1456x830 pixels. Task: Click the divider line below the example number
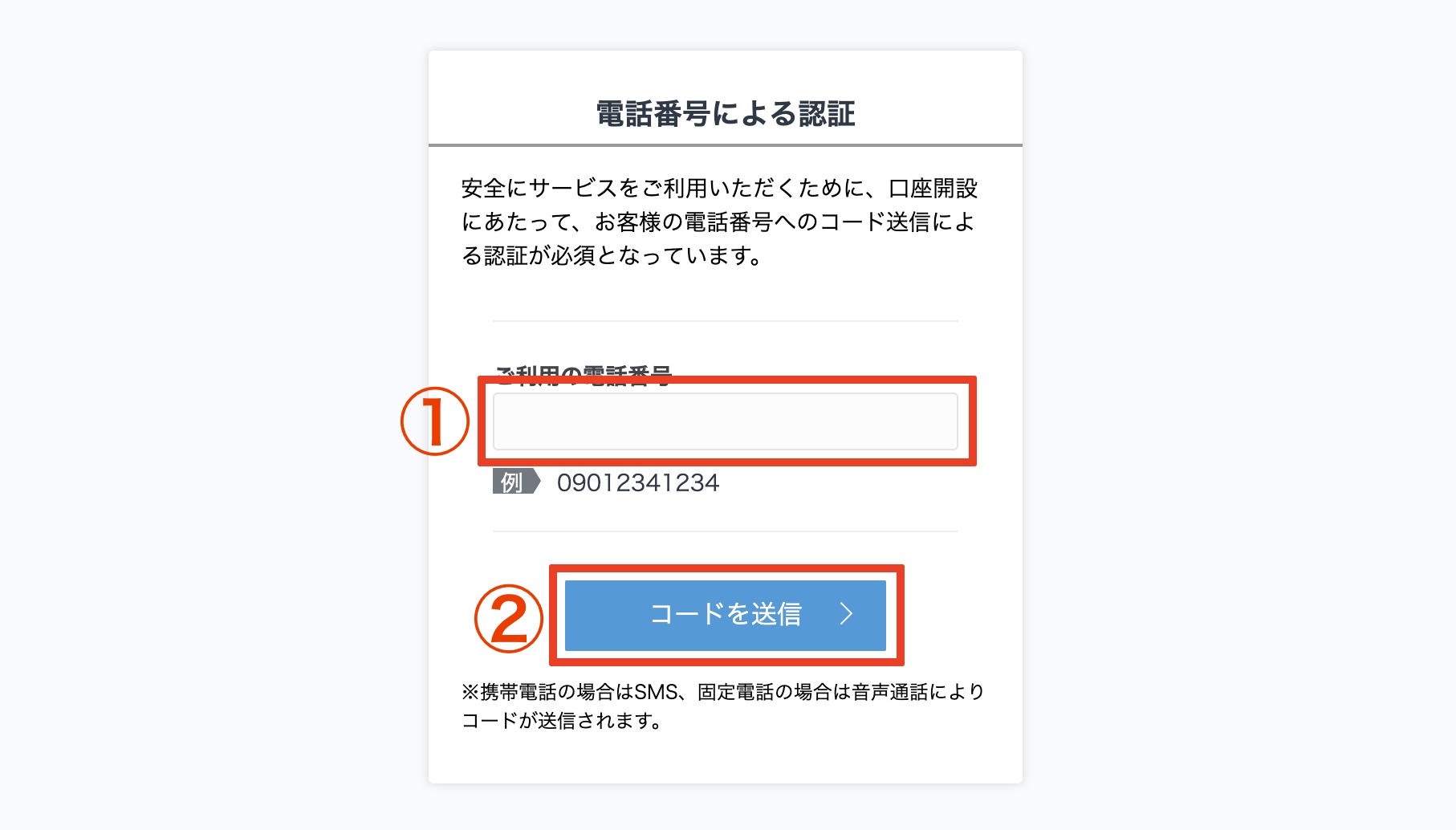pos(725,531)
